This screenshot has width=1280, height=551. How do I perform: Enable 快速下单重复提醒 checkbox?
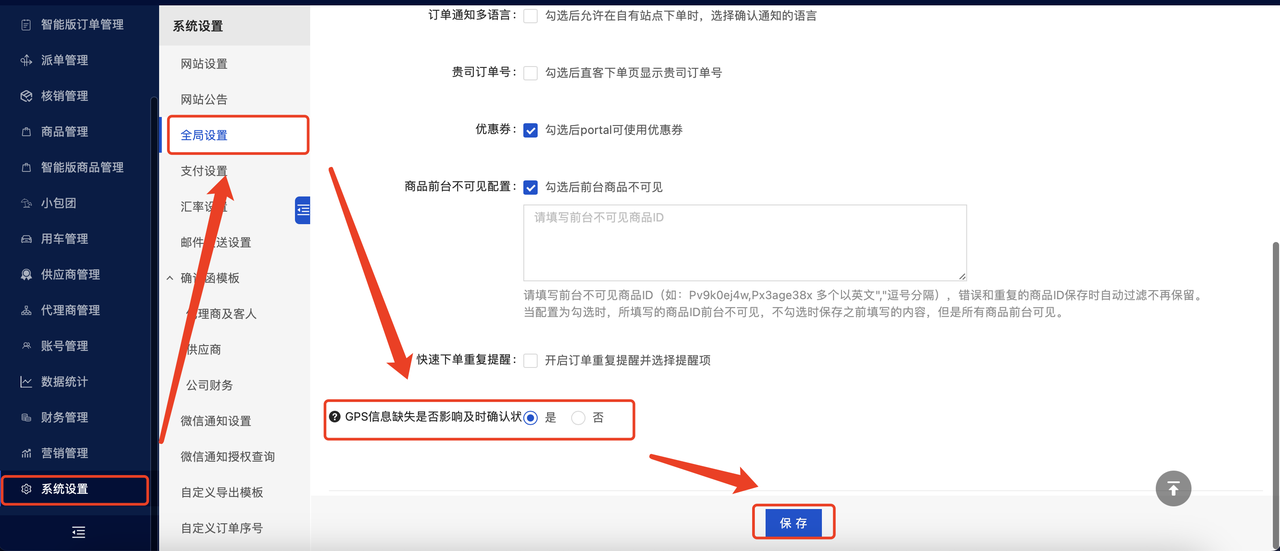[x=530, y=360]
